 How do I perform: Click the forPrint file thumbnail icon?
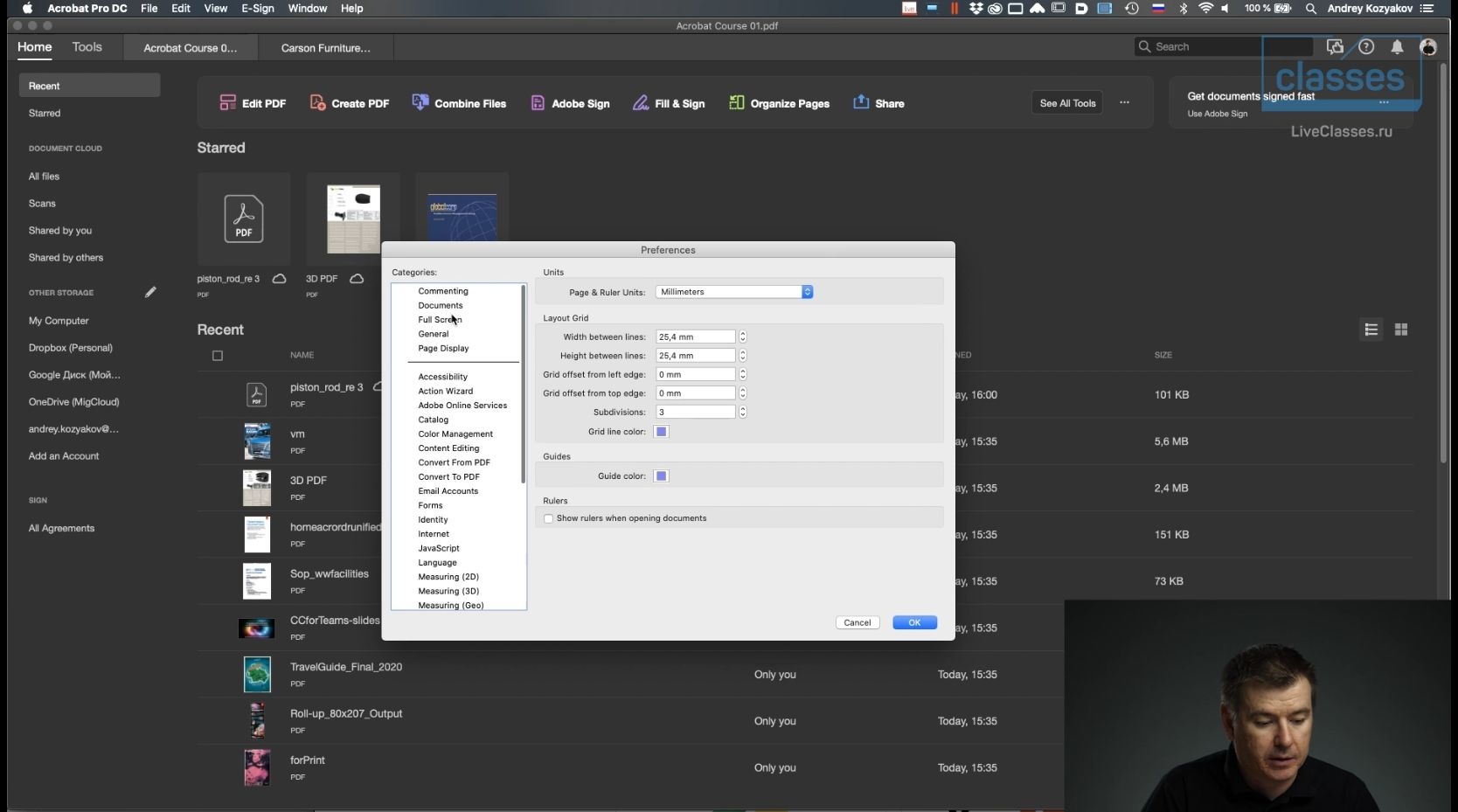(257, 767)
